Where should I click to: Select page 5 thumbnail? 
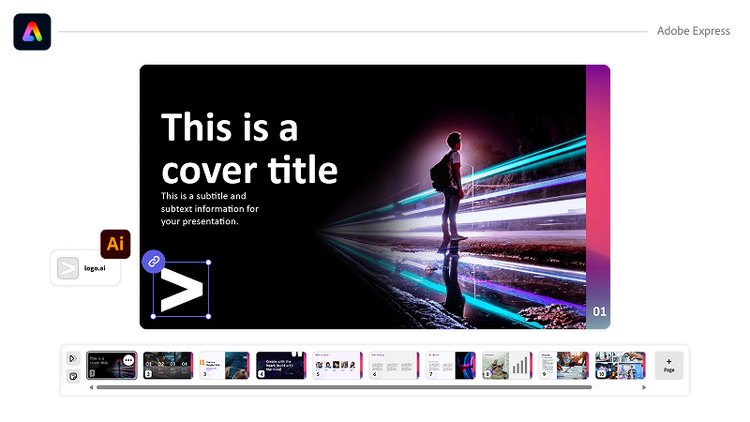tap(338, 365)
